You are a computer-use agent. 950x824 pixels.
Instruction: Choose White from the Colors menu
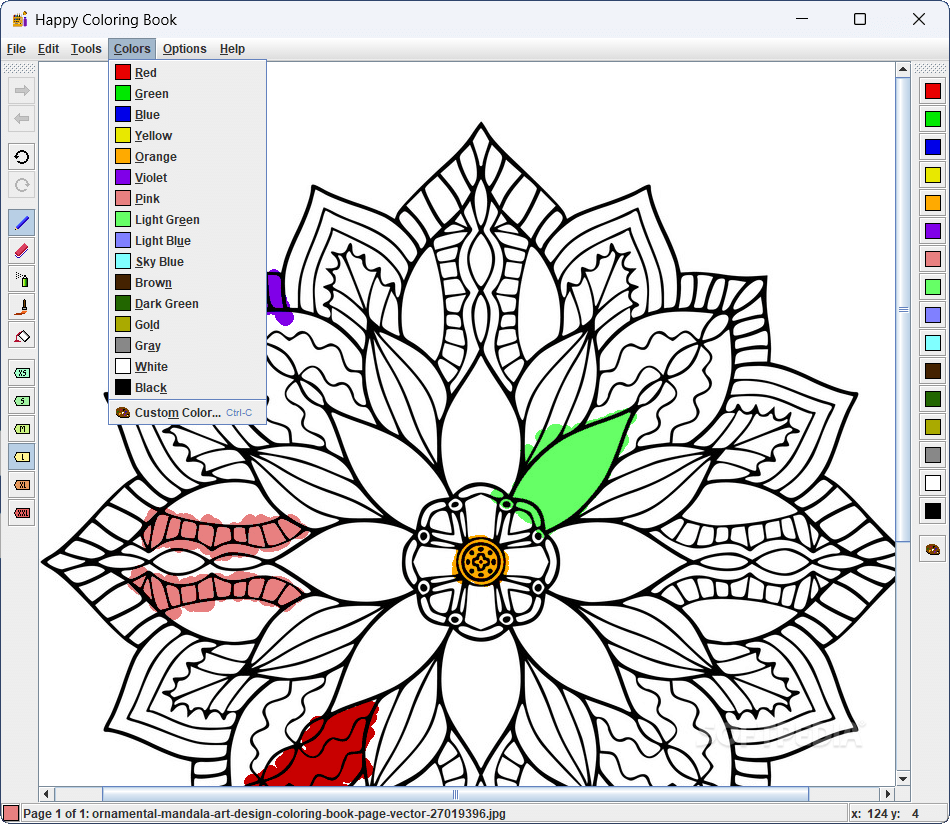[187, 367]
